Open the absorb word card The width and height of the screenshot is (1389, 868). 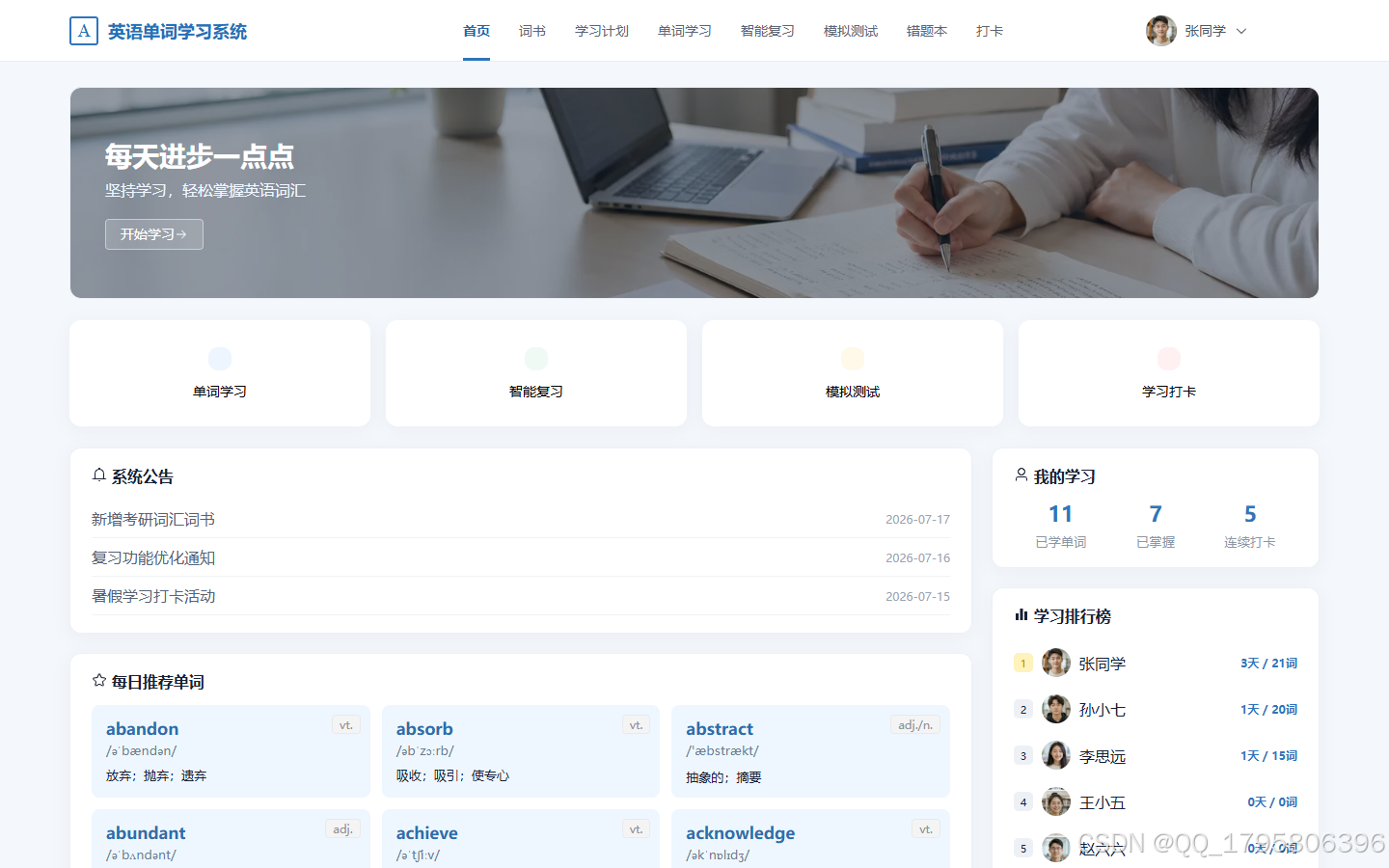pos(521,751)
